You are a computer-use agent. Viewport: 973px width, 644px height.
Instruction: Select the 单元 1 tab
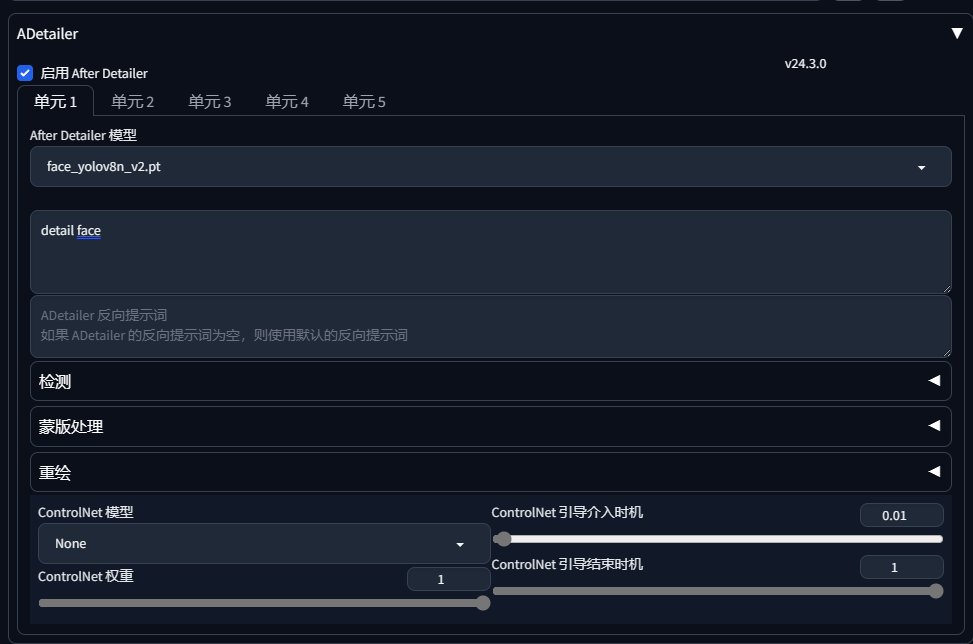(55, 101)
